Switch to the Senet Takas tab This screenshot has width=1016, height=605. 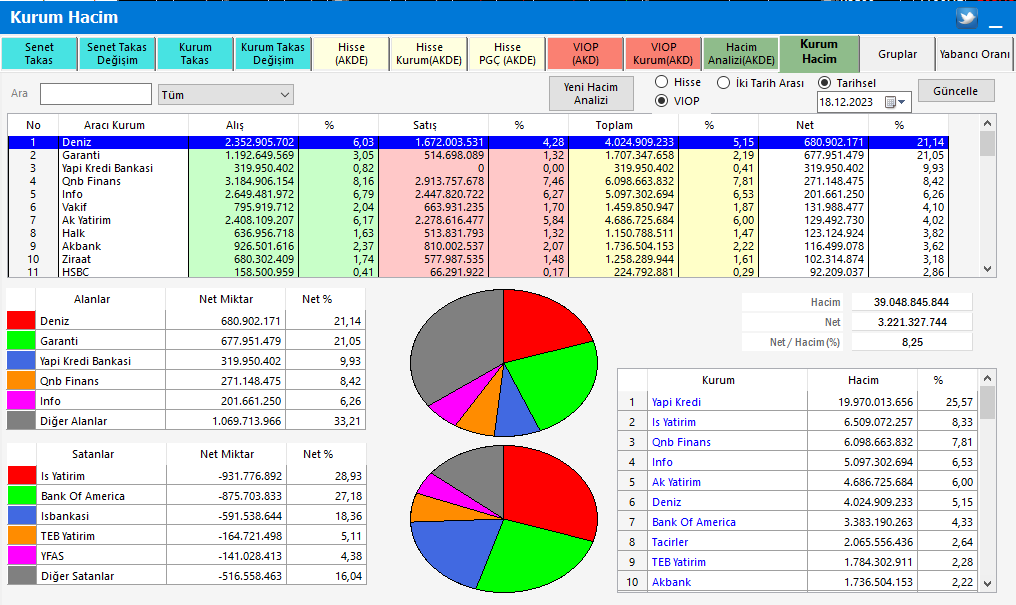[39, 54]
